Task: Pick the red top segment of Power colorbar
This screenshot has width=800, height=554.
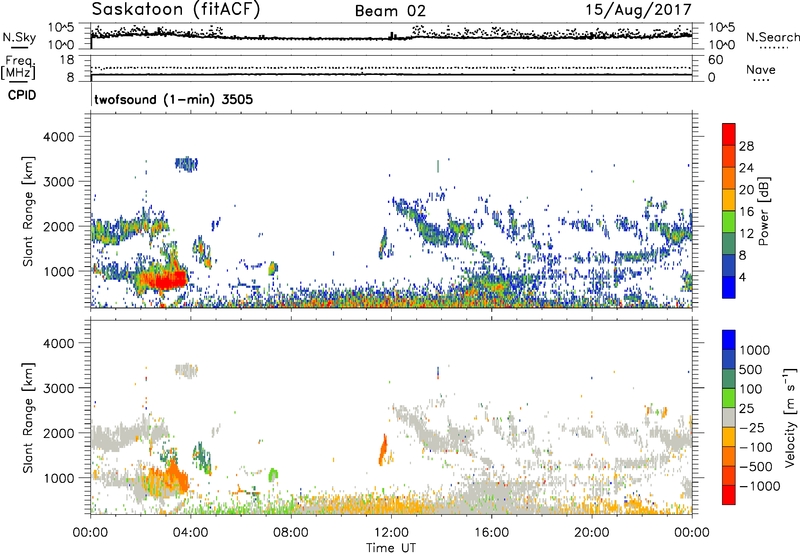Action: click(x=729, y=134)
